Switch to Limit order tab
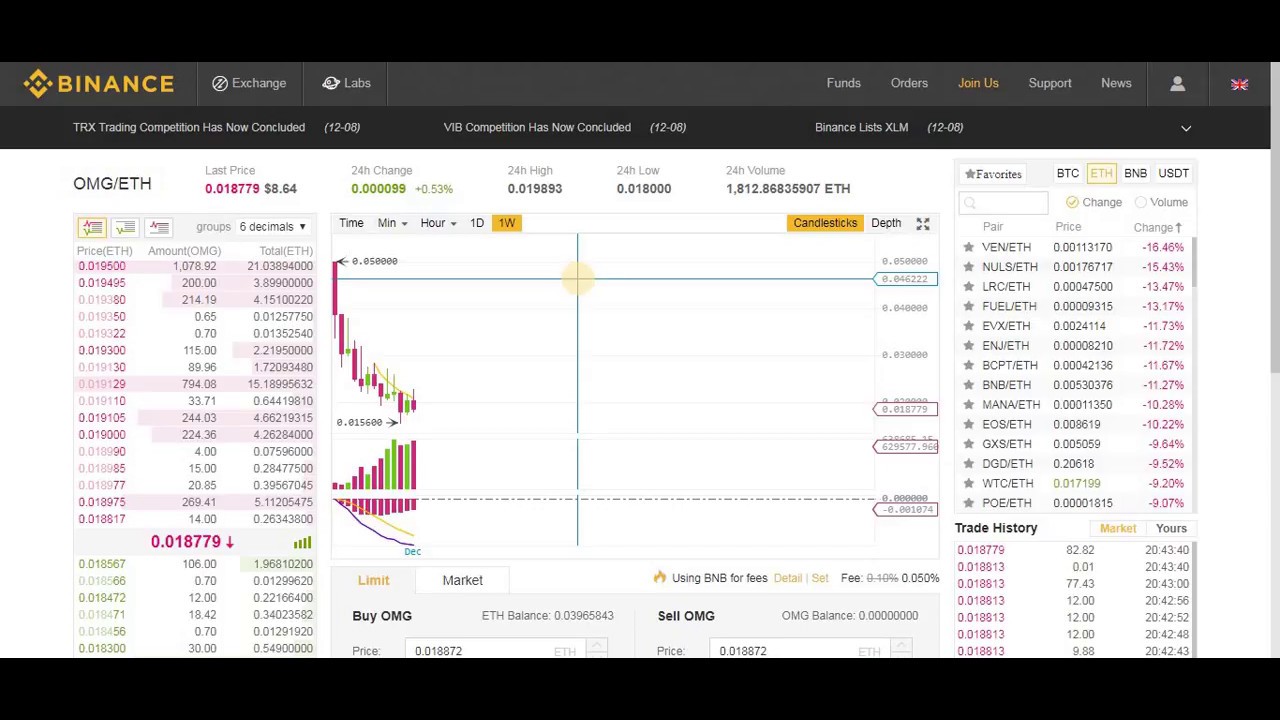Screen dimensions: 1280x720 [x=373, y=580]
